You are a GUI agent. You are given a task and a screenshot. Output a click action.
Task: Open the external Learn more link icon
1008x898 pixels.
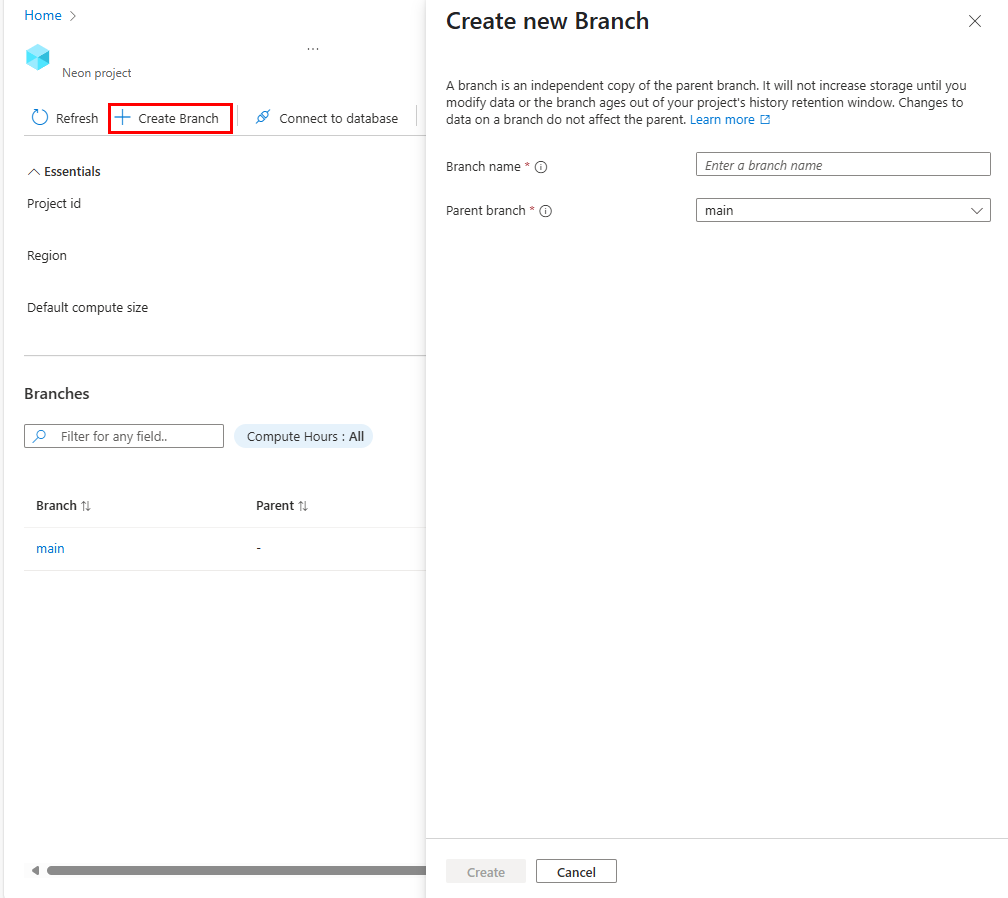click(763, 119)
